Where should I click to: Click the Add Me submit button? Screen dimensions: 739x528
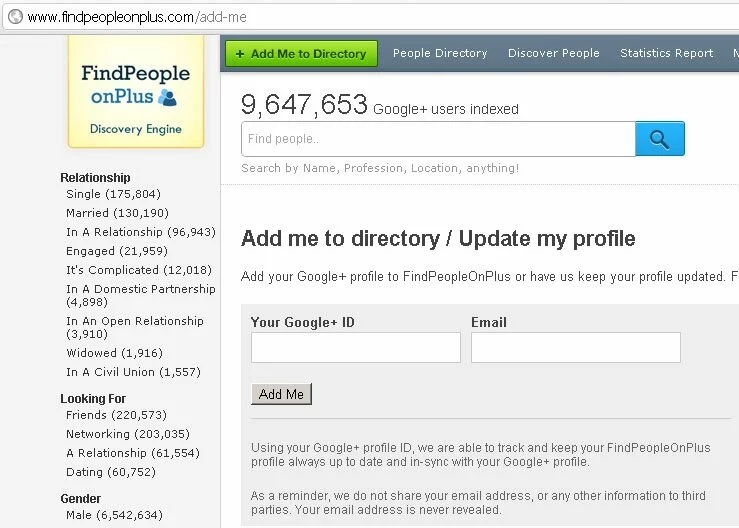pos(281,394)
